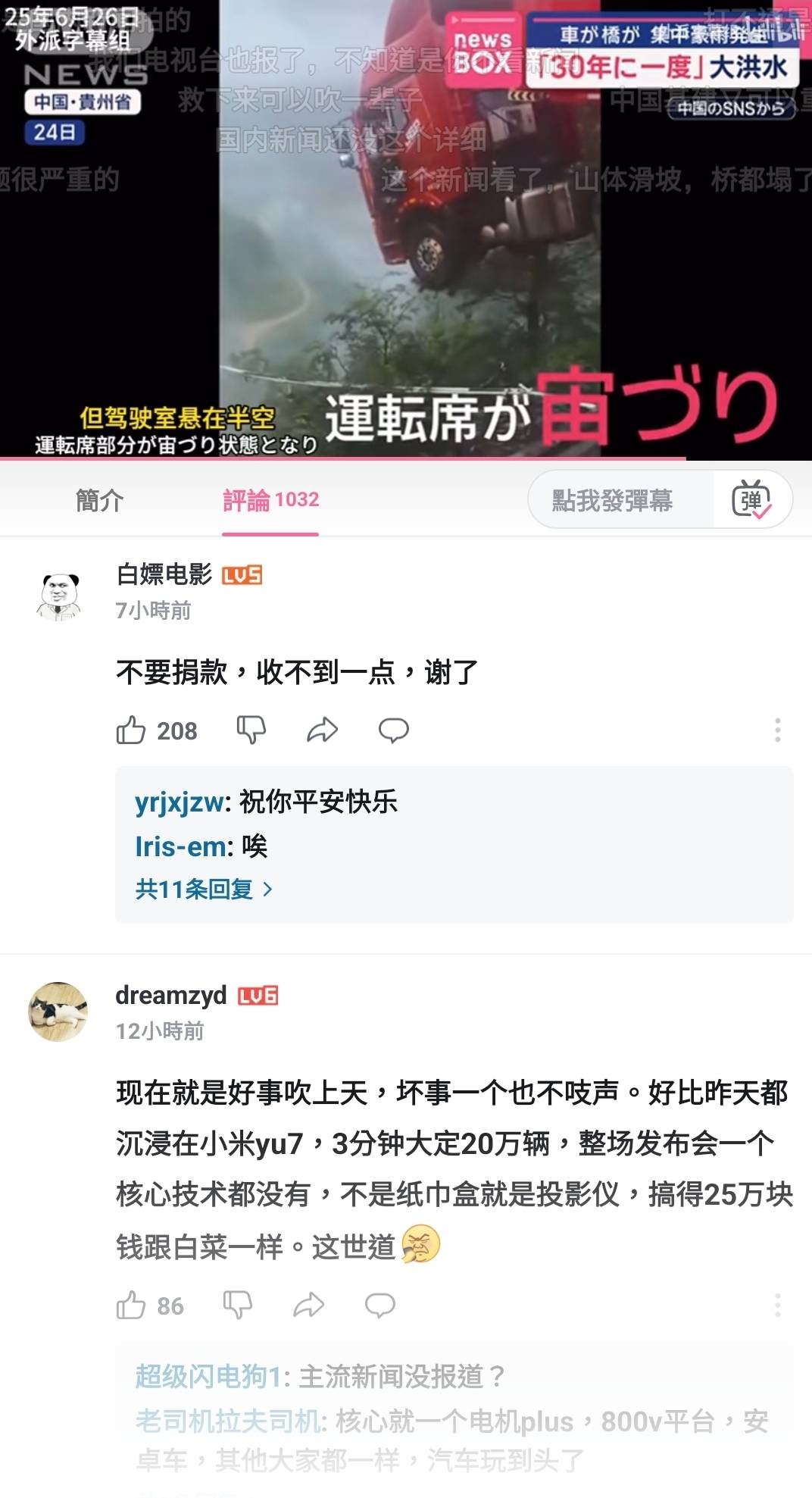
Task: Switch to the 簡介 tab
Action: (x=99, y=500)
